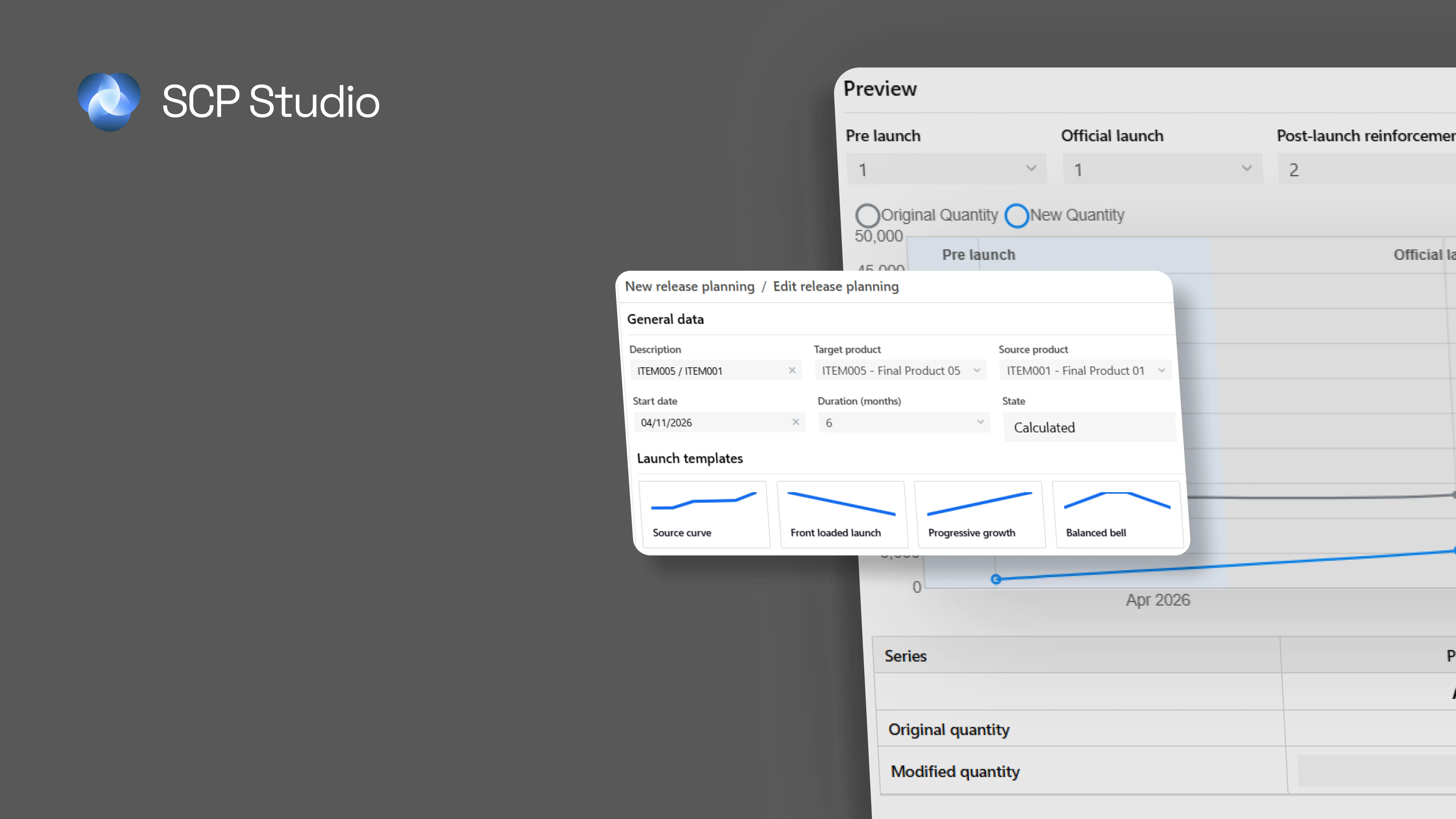Choose the Balanced bell template
Image resolution: width=1456 pixels, height=819 pixels.
1118,514
